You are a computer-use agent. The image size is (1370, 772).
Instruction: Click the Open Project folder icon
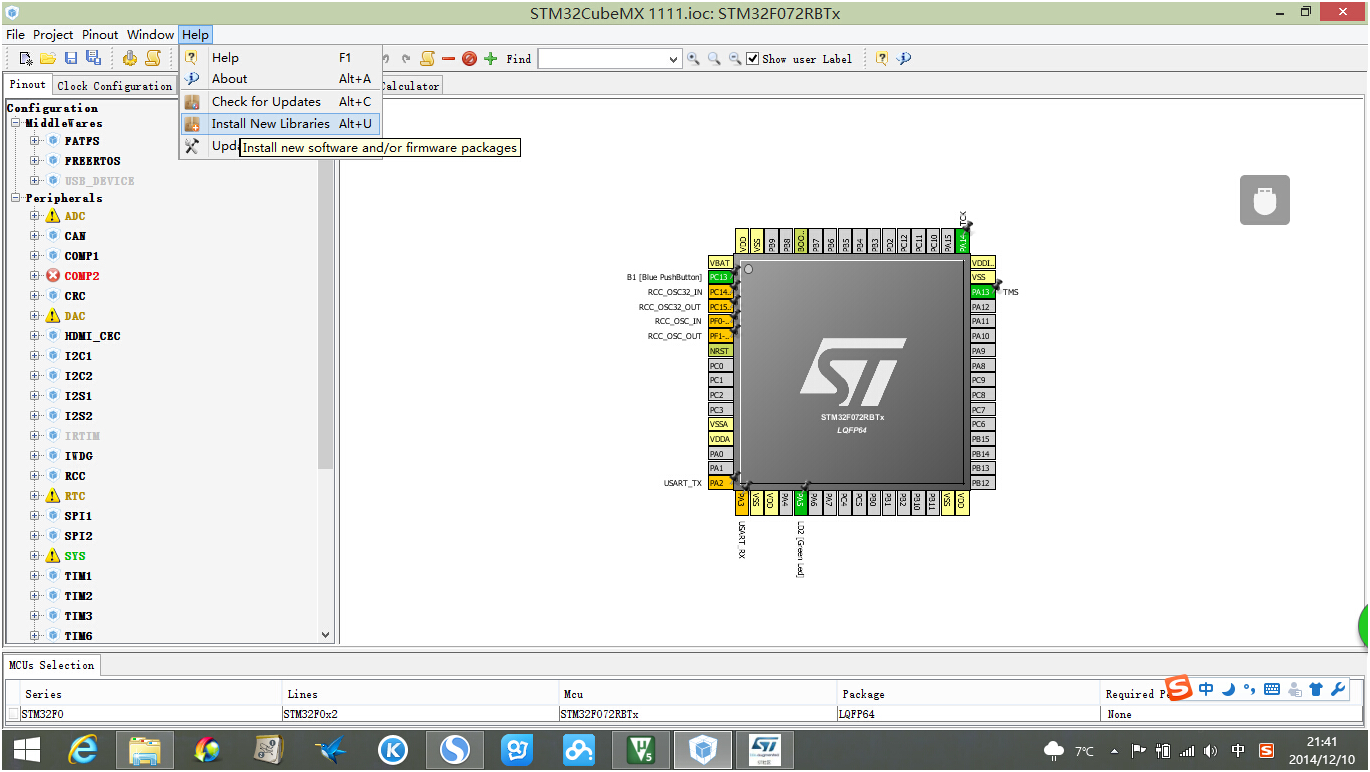point(47,59)
